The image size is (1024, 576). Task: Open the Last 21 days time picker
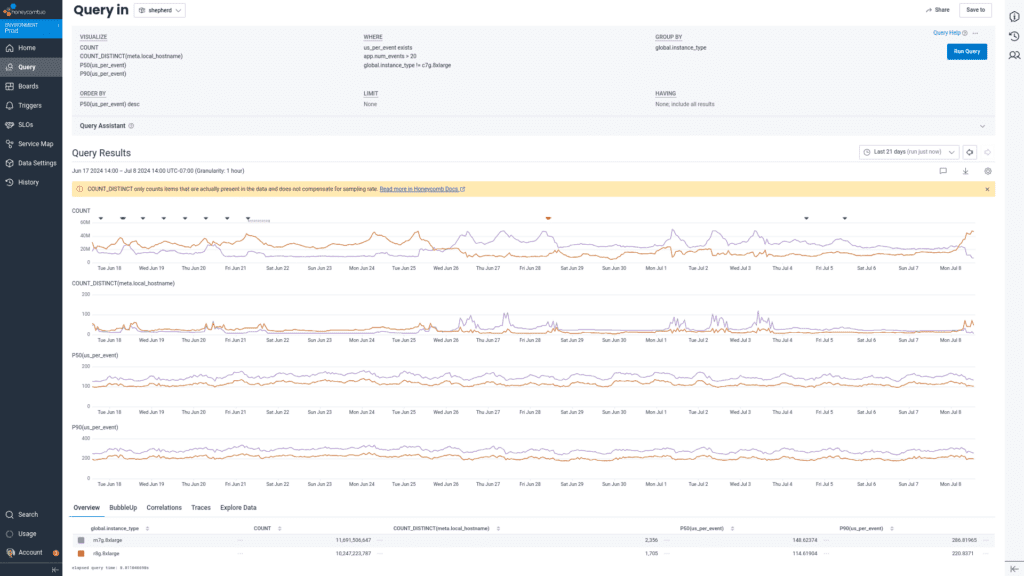tap(908, 152)
